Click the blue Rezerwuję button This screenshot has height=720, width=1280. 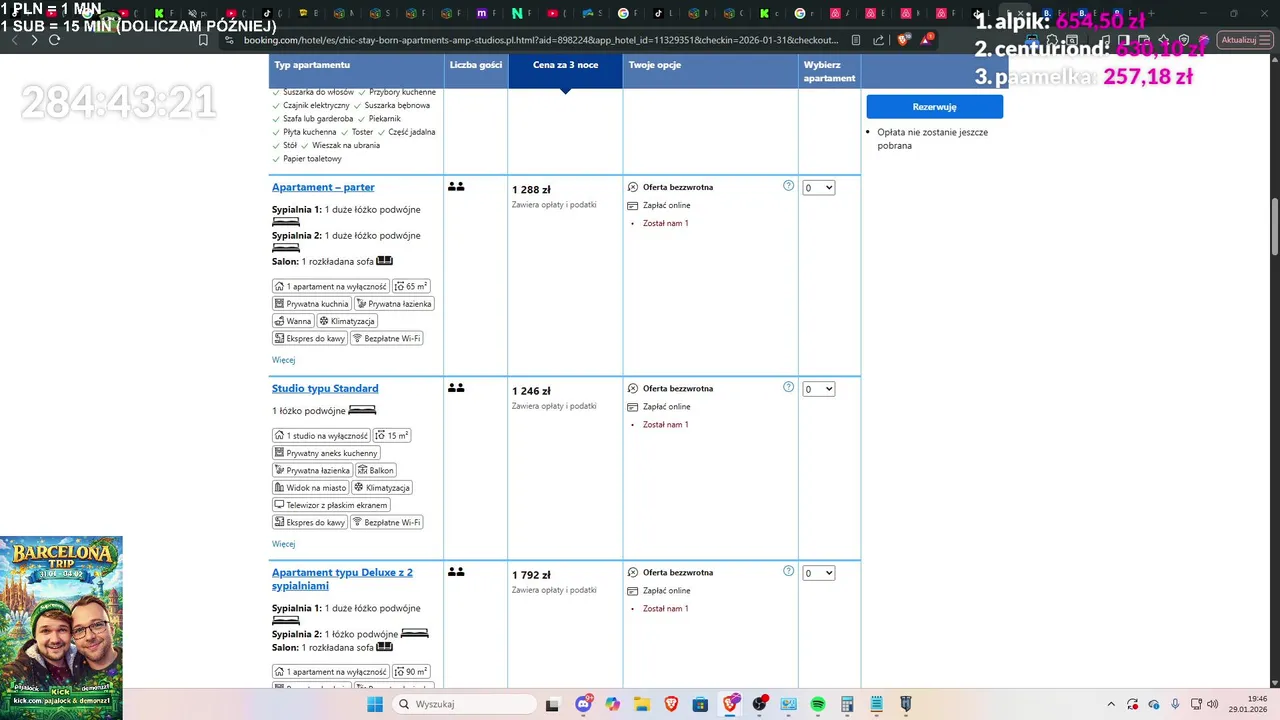(934, 107)
